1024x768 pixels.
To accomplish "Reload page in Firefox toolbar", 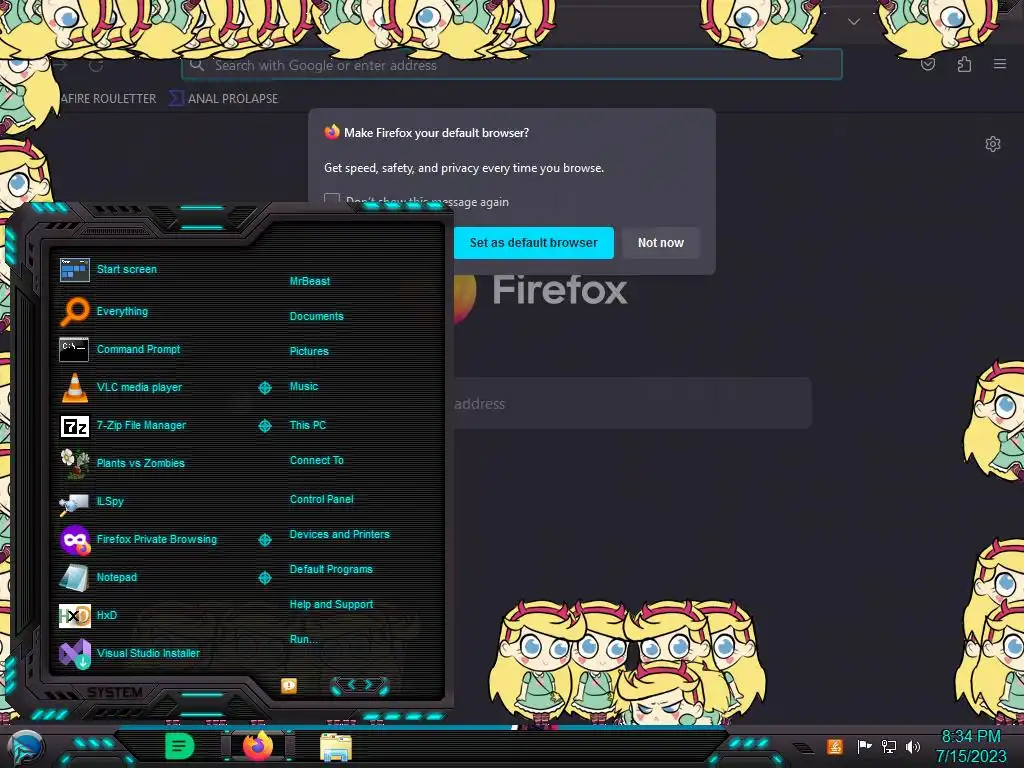I will point(96,65).
